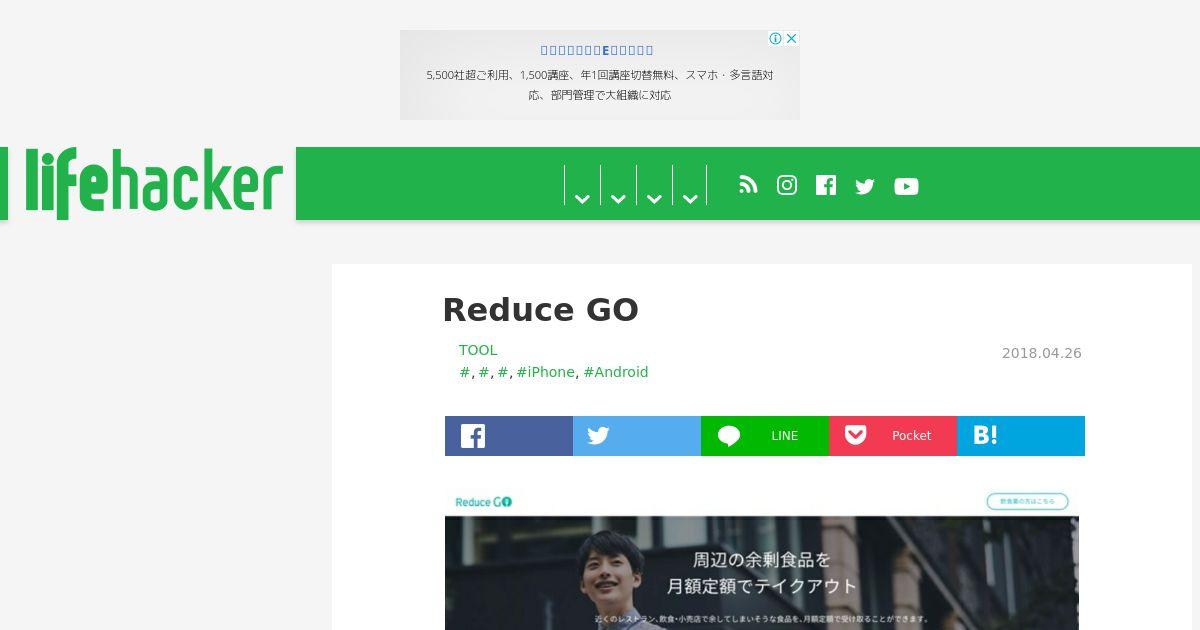Share article via Facebook share button
1200x630 pixels.
coord(509,436)
